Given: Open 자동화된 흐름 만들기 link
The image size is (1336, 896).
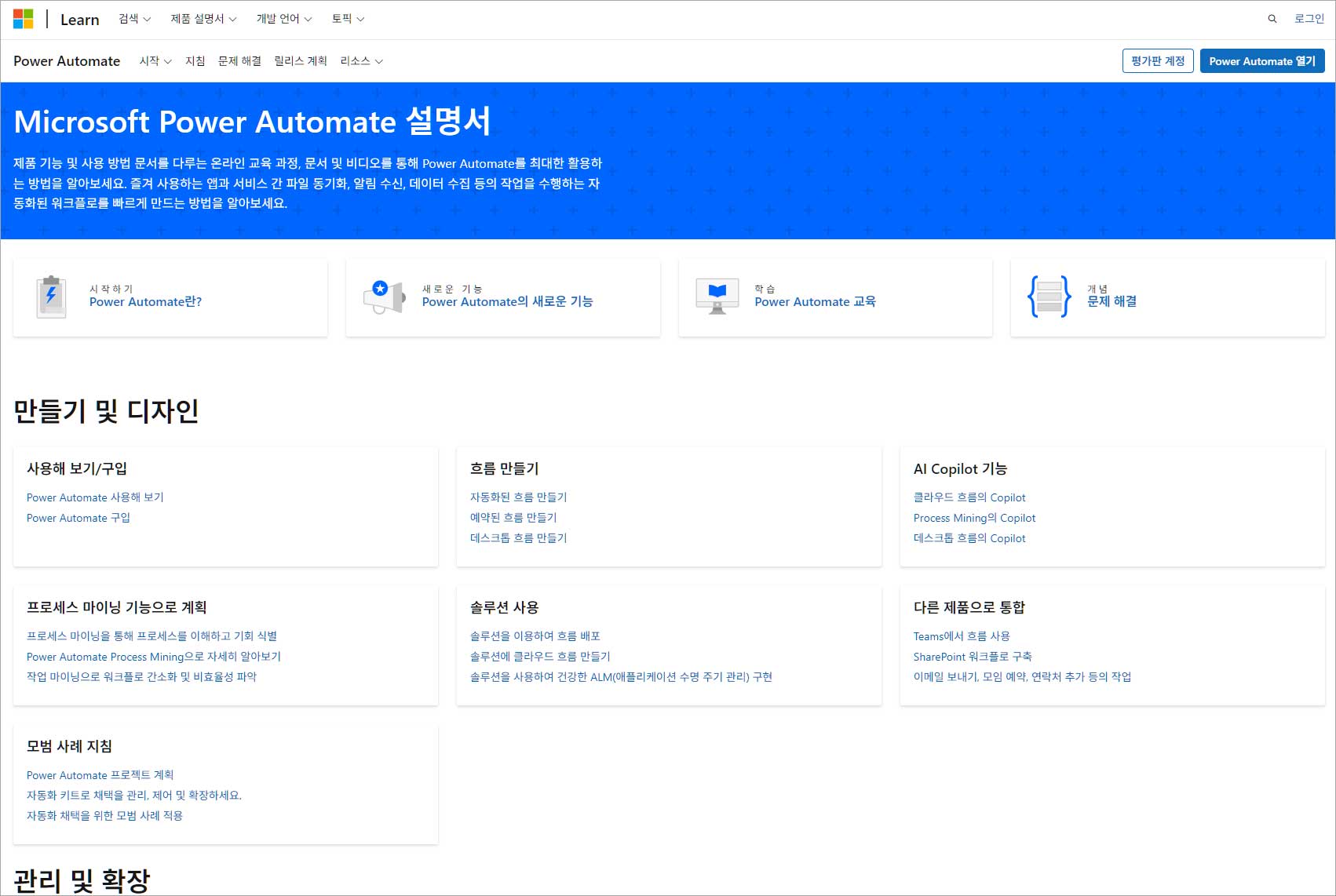Looking at the screenshot, I should 520,497.
